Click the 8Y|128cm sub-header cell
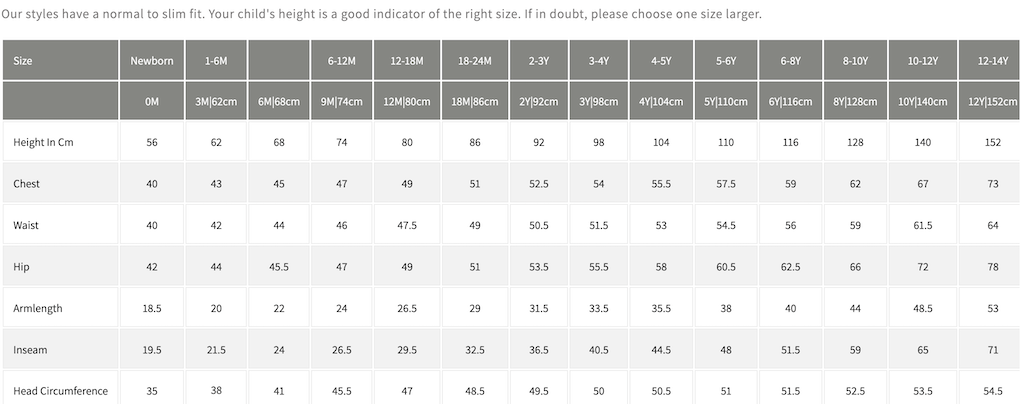The image size is (1020, 404). pyautogui.click(x=855, y=102)
